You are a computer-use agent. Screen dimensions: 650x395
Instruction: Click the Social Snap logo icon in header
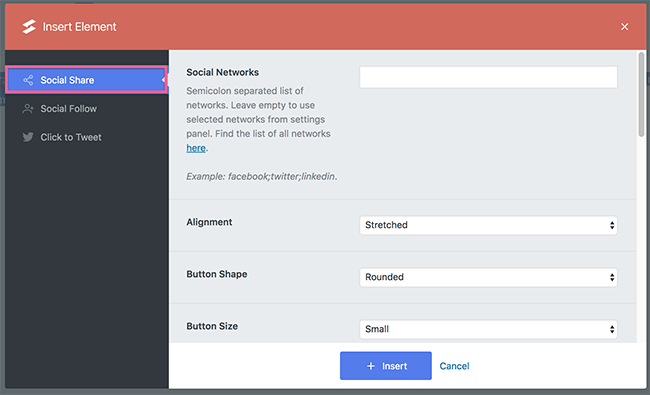(29, 27)
